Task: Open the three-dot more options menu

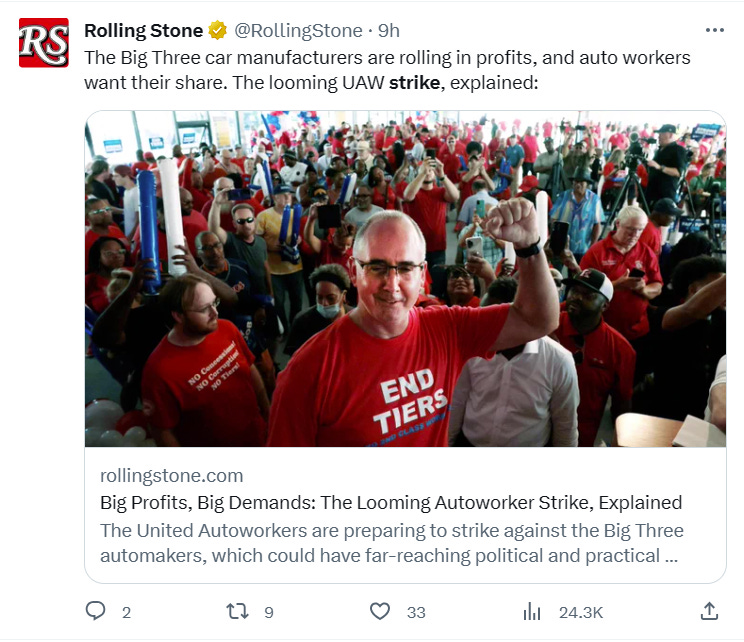Action: pos(715,30)
